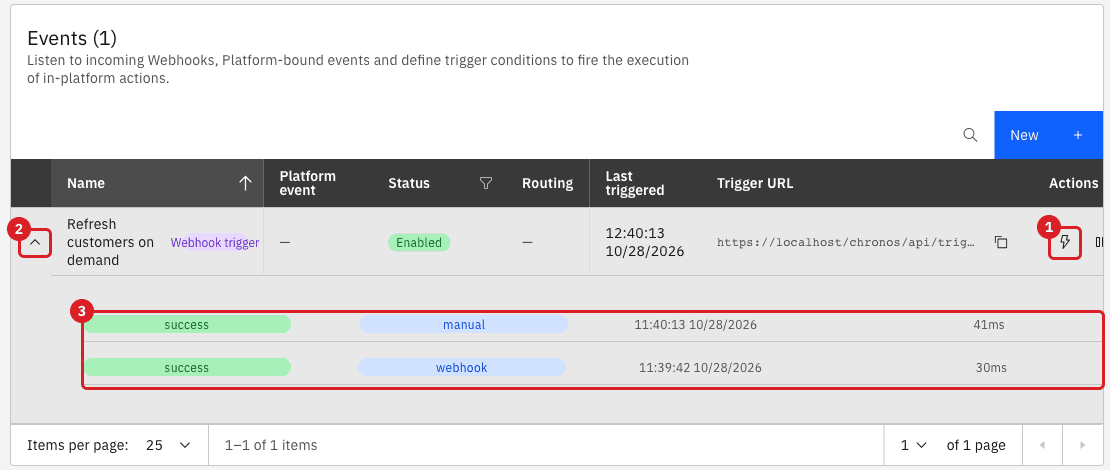This screenshot has width=1110, height=470.
Task: Open the Status column filter icon
Action: click(486, 183)
